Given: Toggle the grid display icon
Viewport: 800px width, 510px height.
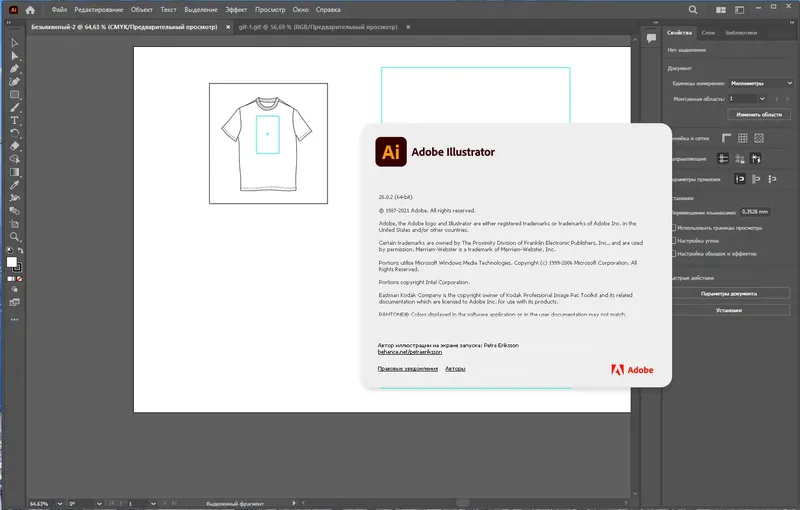Looking at the screenshot, I should pyautogui.click(x=743, y=138).
